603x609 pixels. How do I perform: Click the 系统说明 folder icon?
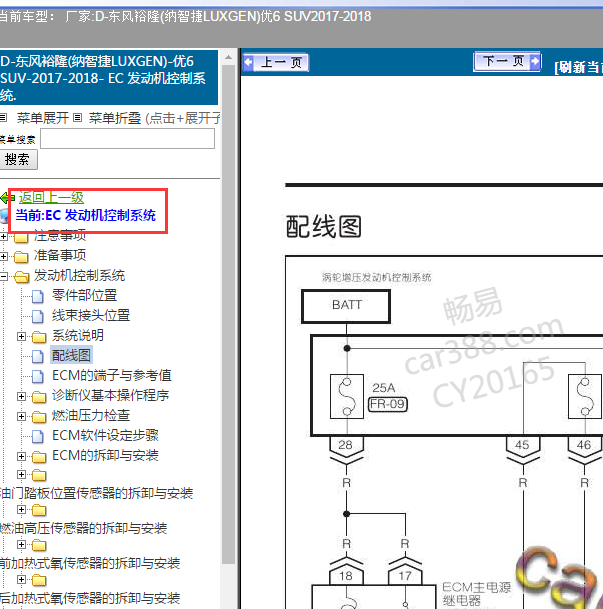(x=39, y=337)
